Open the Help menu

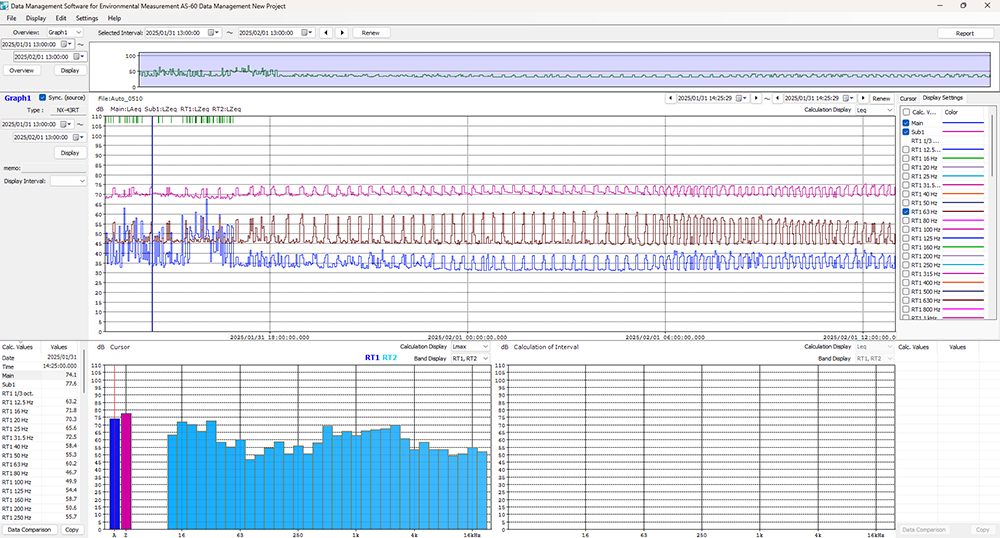(x=114, y=18)
